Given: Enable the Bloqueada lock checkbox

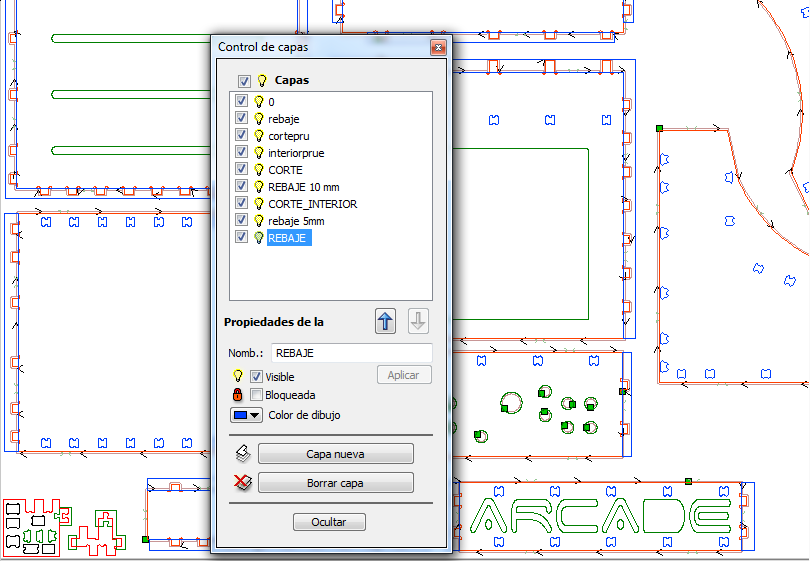Looking at the screenshot, I should [256, 395].
